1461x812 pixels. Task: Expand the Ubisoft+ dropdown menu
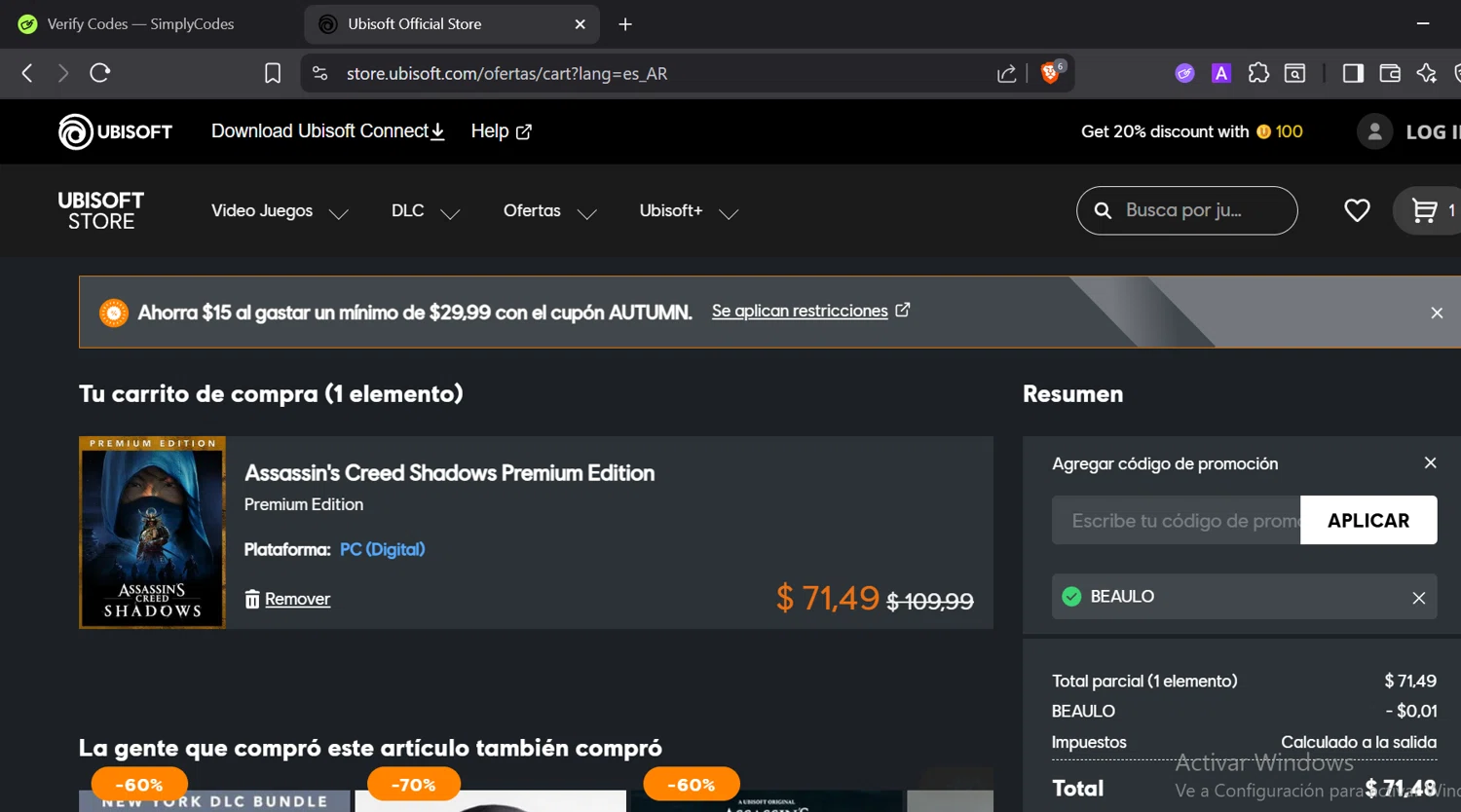coord(689,211)
